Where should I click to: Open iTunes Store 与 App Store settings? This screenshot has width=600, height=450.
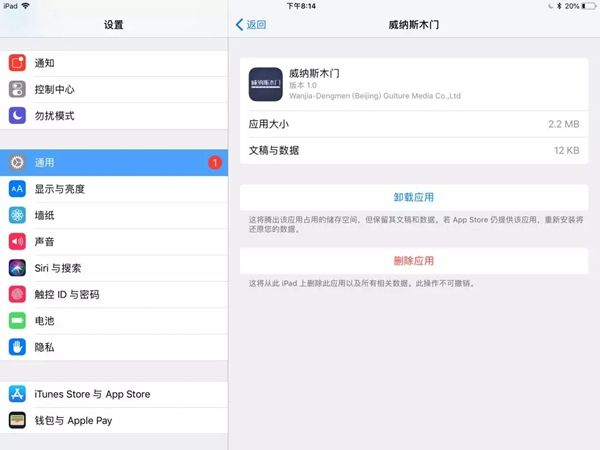pyautogui.click(x=114, y=394)
